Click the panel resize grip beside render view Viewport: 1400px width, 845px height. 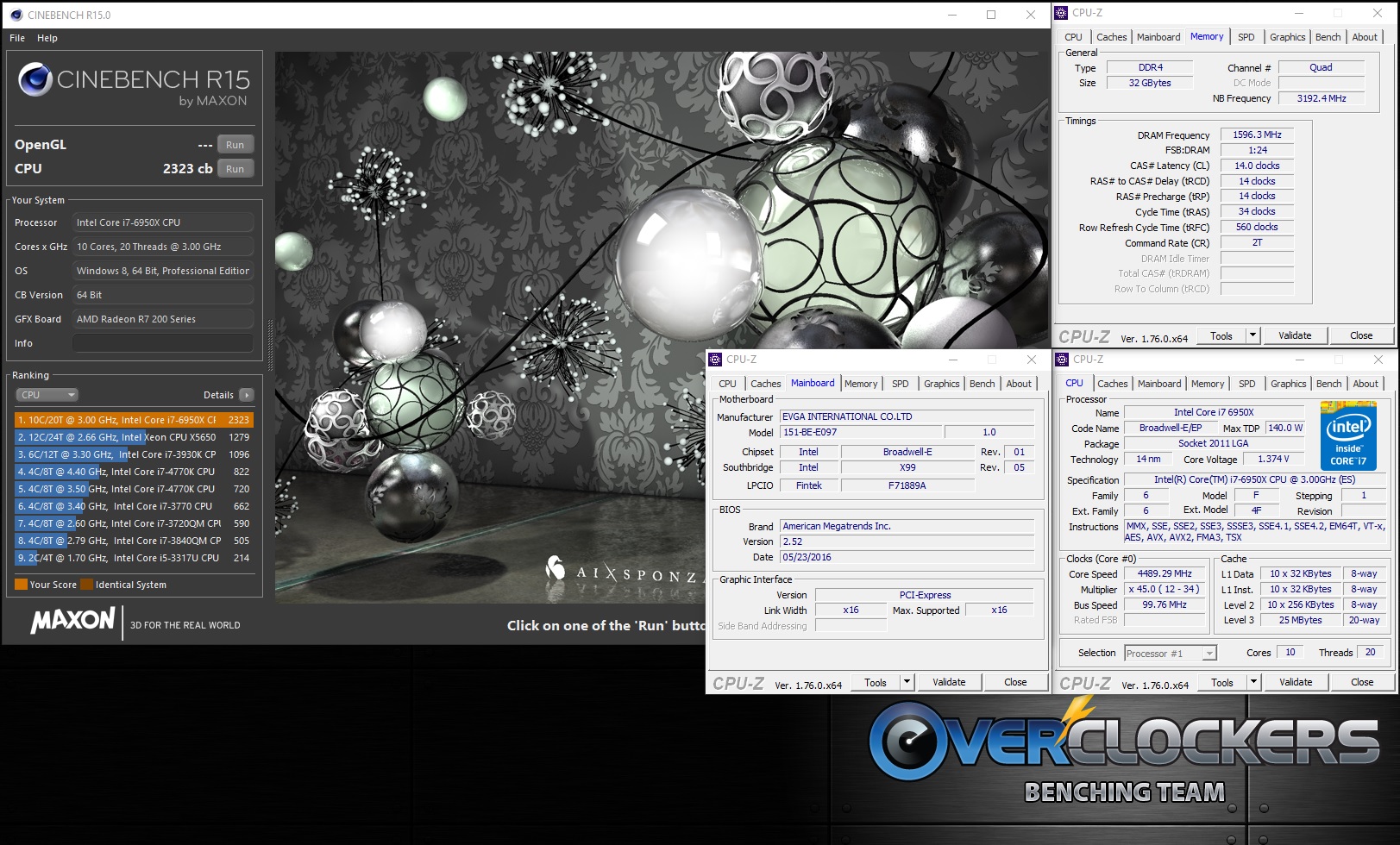coord(270,344)
